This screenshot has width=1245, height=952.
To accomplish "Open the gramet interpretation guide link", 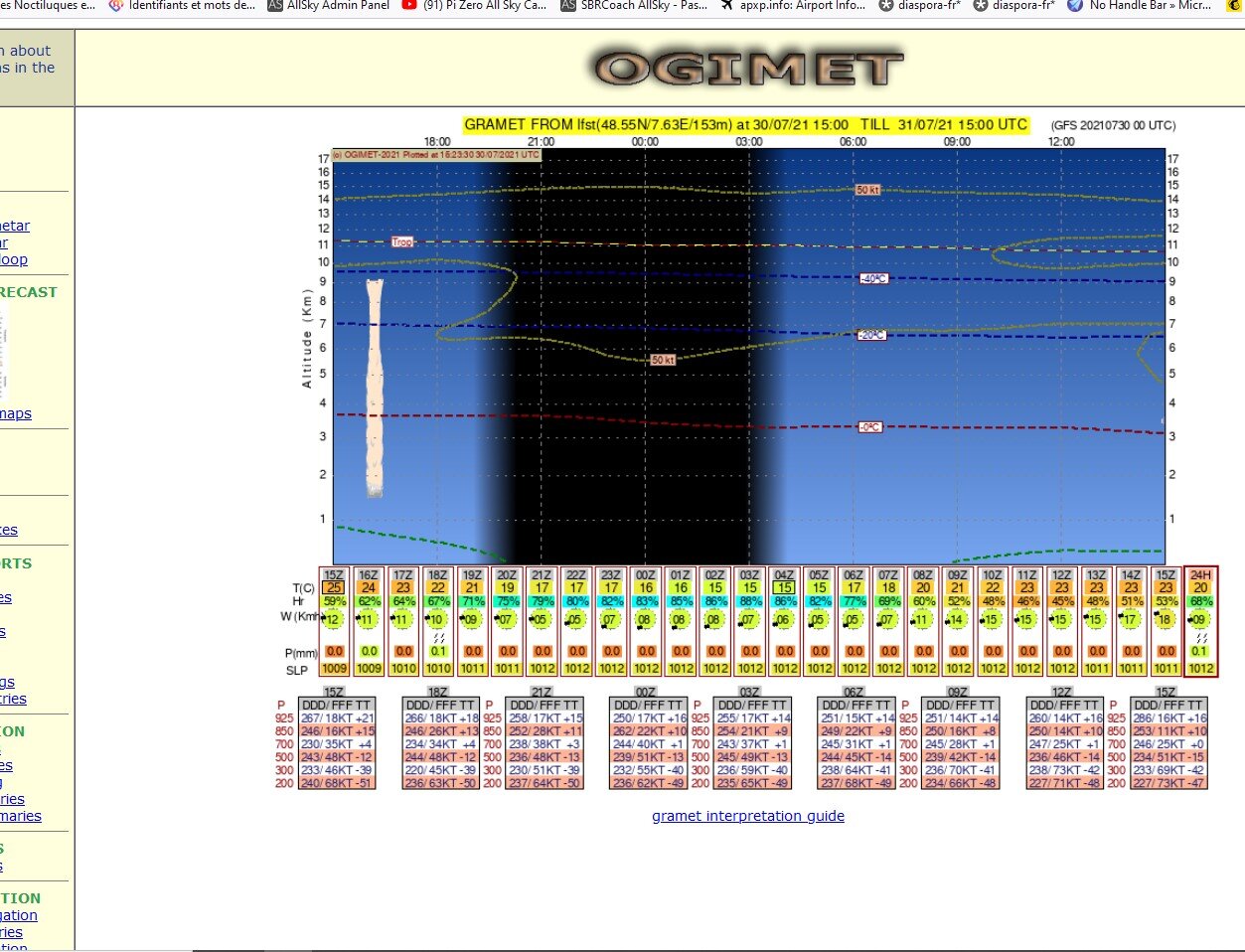I will coord(748,816).
